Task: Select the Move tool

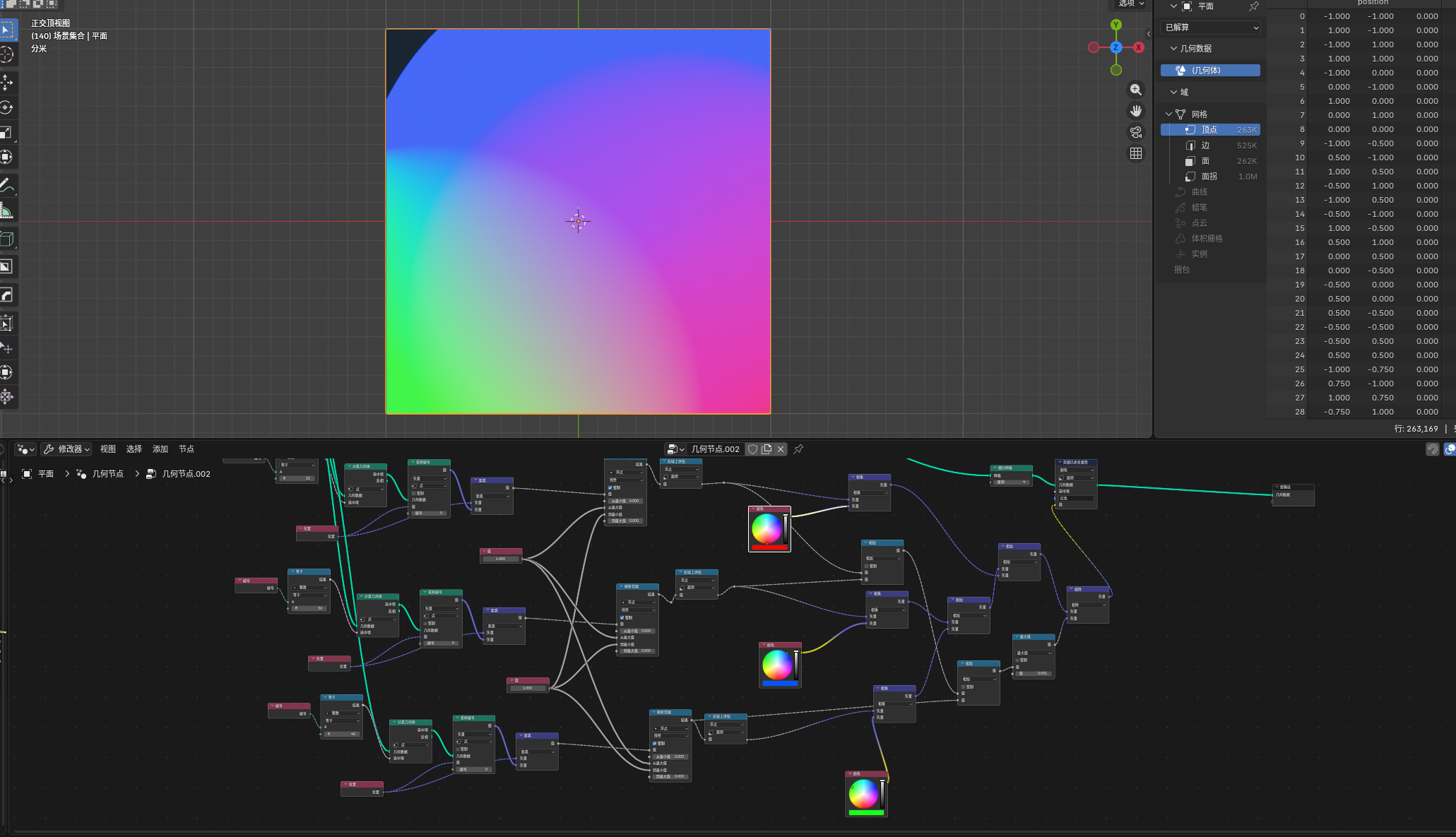Action: [7, 83]
